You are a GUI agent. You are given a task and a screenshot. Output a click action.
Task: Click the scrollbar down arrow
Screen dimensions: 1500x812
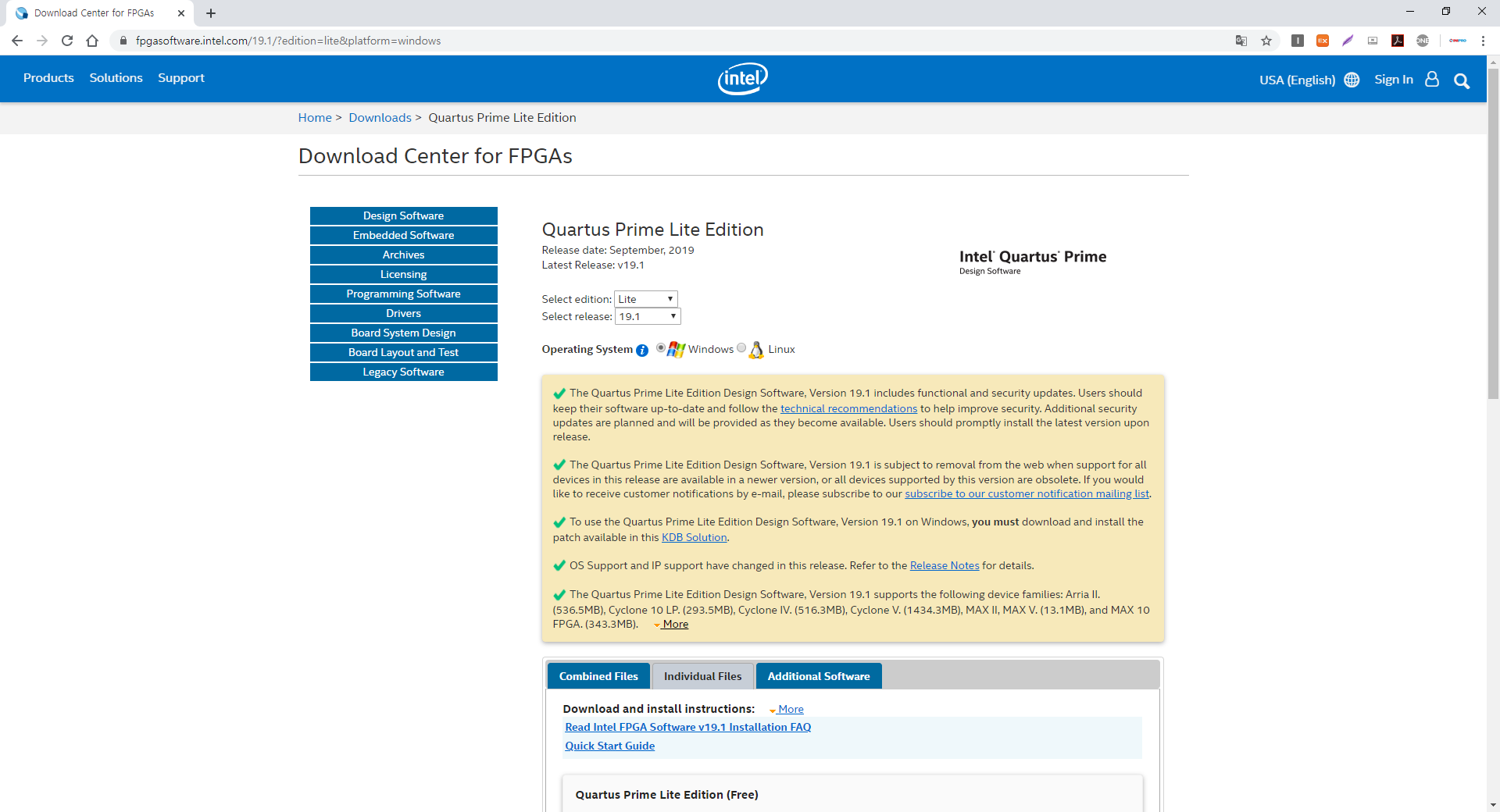coord(1493,805)
